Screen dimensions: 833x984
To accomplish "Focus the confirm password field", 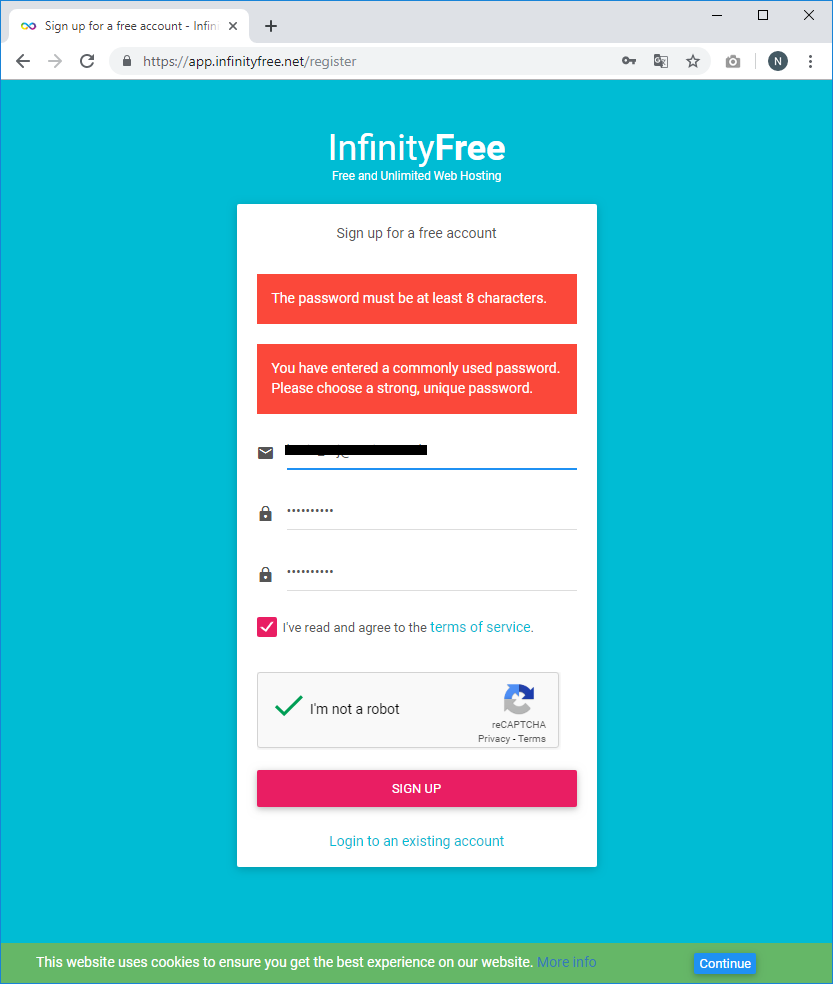I will (431, 573).
